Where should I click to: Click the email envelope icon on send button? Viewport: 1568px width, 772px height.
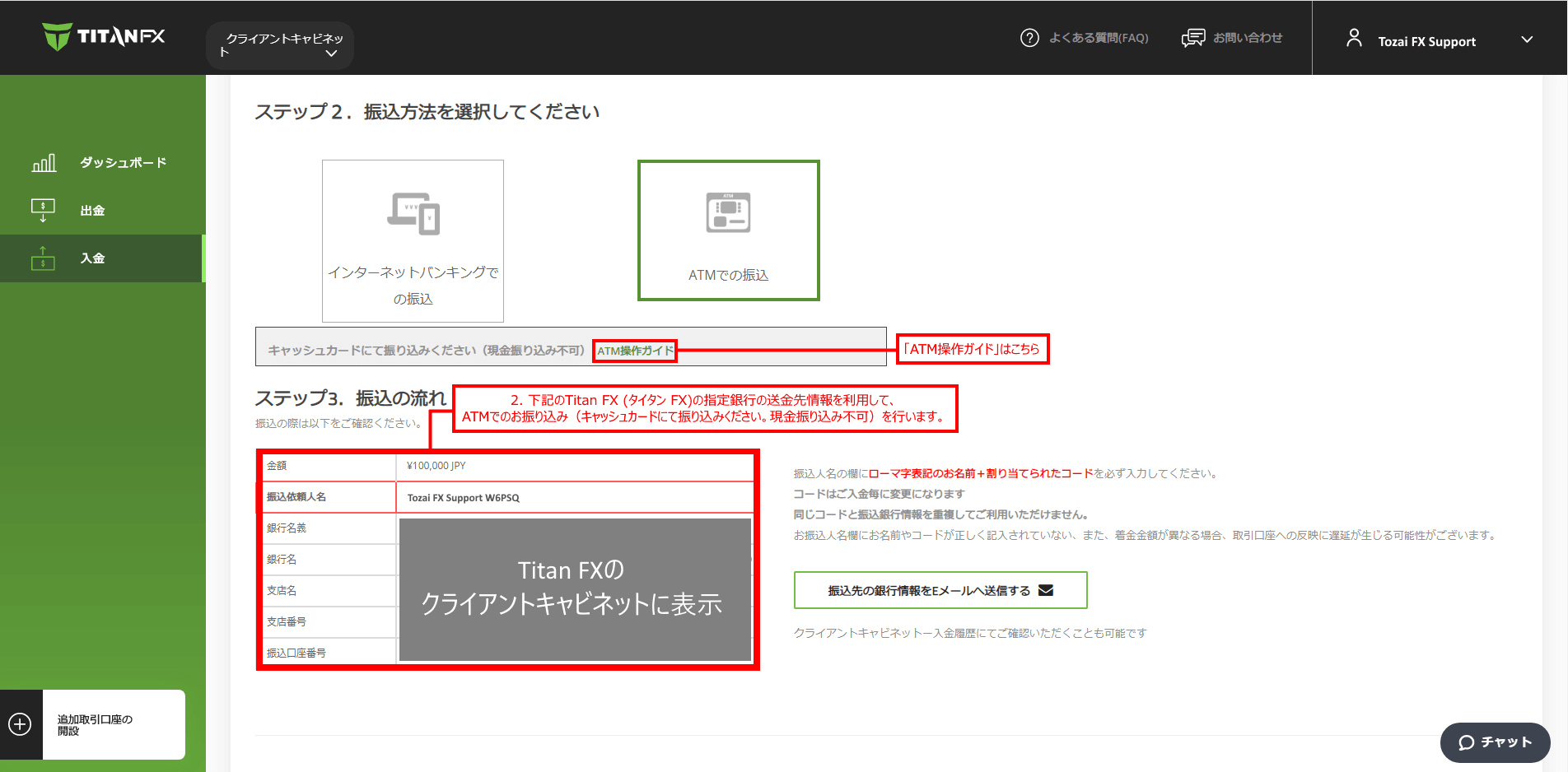[x=1046, y=590]
